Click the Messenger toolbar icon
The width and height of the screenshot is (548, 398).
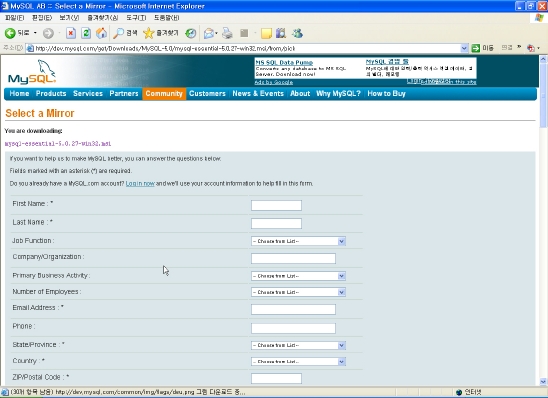point(297,33)
